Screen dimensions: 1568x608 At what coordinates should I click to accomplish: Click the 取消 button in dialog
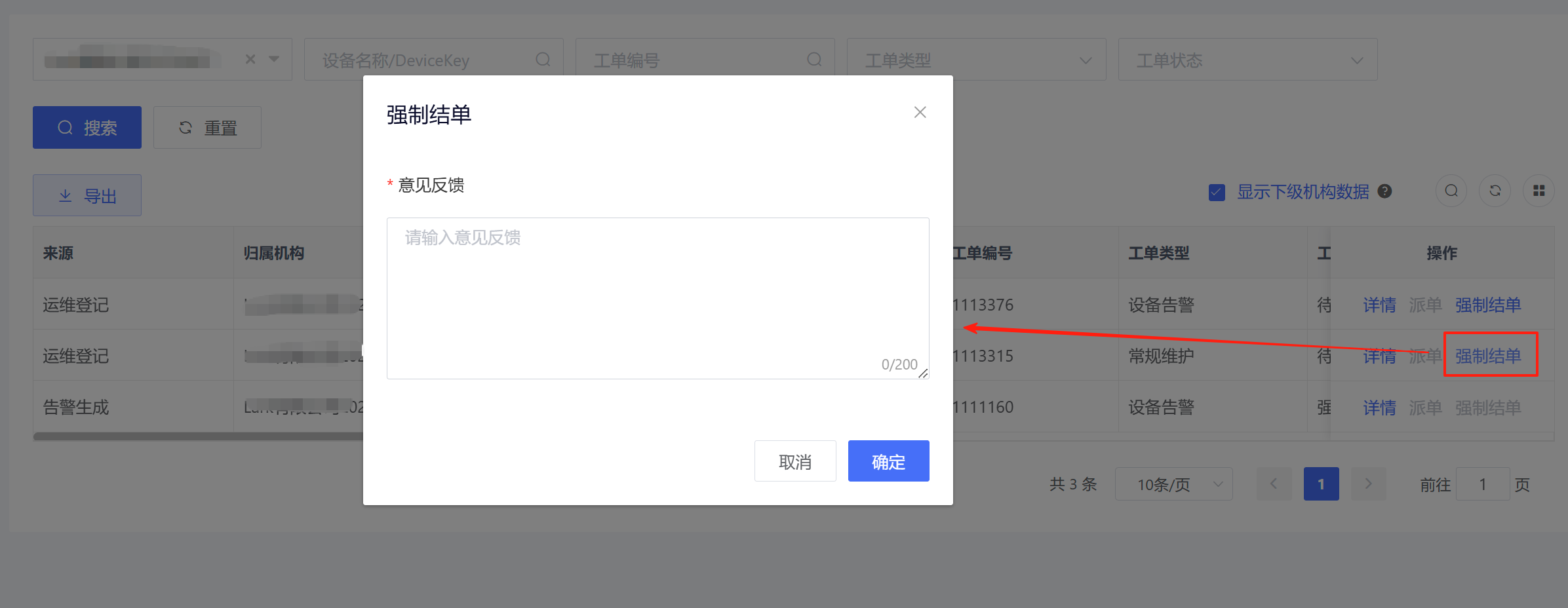pyautogui.click(x=795, y=461)
